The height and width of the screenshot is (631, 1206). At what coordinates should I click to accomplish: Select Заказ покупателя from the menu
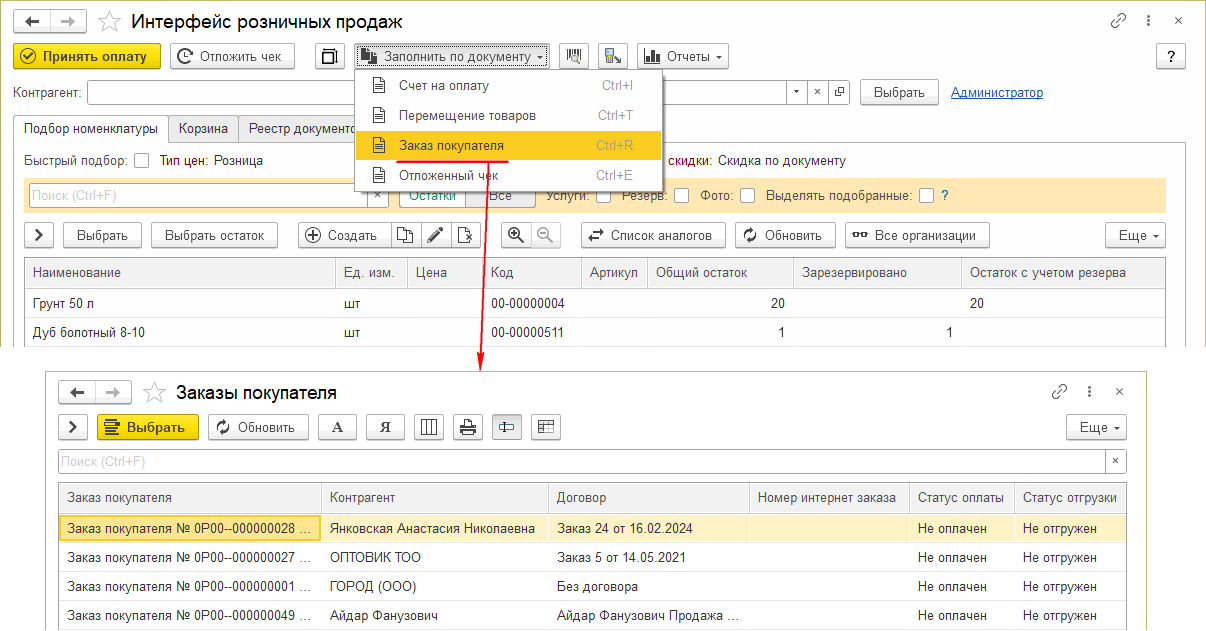pyautogui.click(x=451, y=145)
